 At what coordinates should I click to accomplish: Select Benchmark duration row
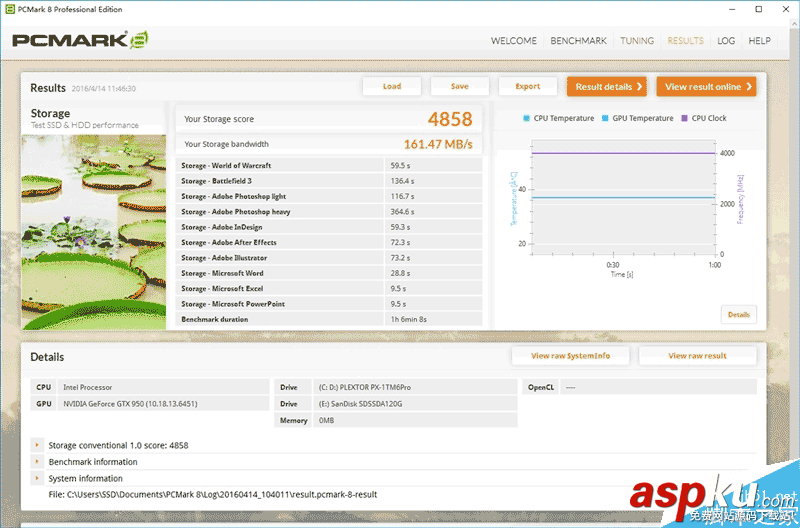coord(329,319)
